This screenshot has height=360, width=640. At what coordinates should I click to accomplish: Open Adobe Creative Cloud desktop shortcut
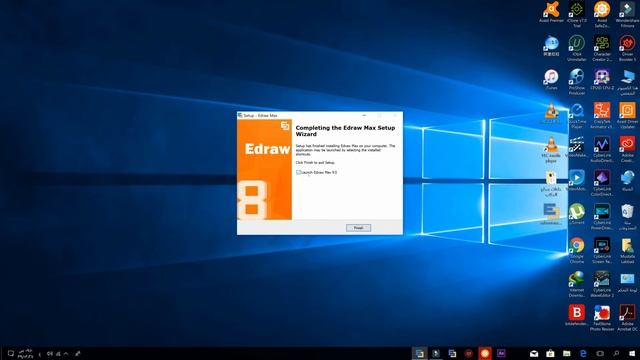tap(627, 149)
